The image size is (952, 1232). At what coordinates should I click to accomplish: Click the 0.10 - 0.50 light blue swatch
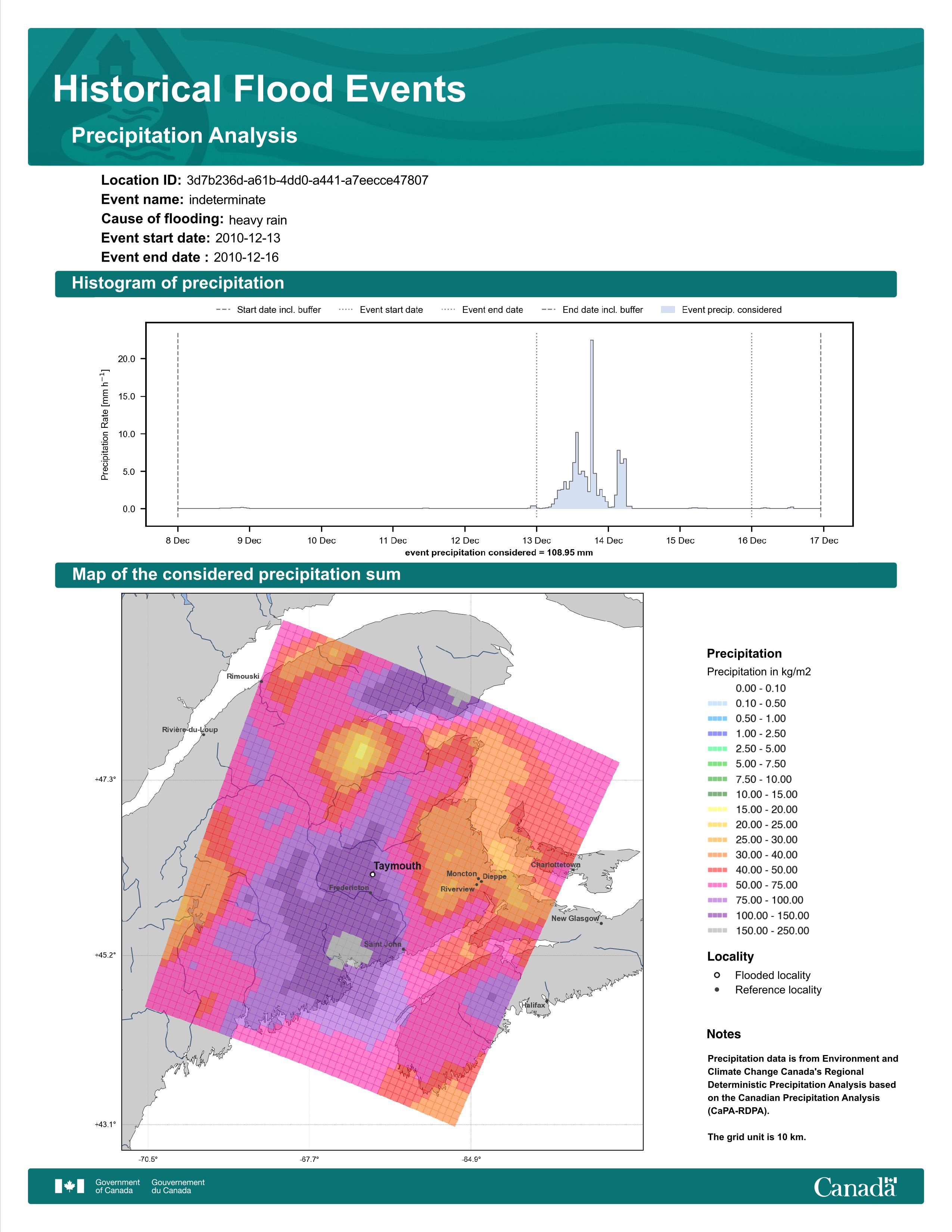click(x=718, y=703)
